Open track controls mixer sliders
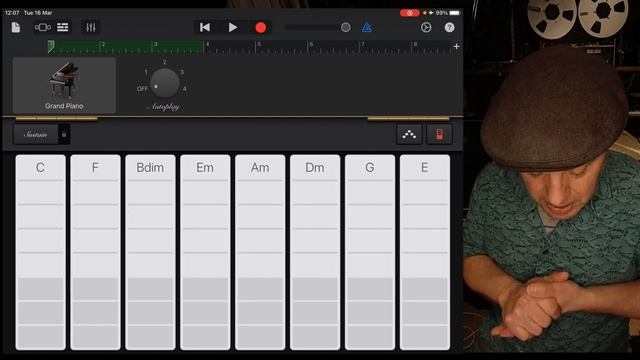Screen dimensions: 640x360 91,27
